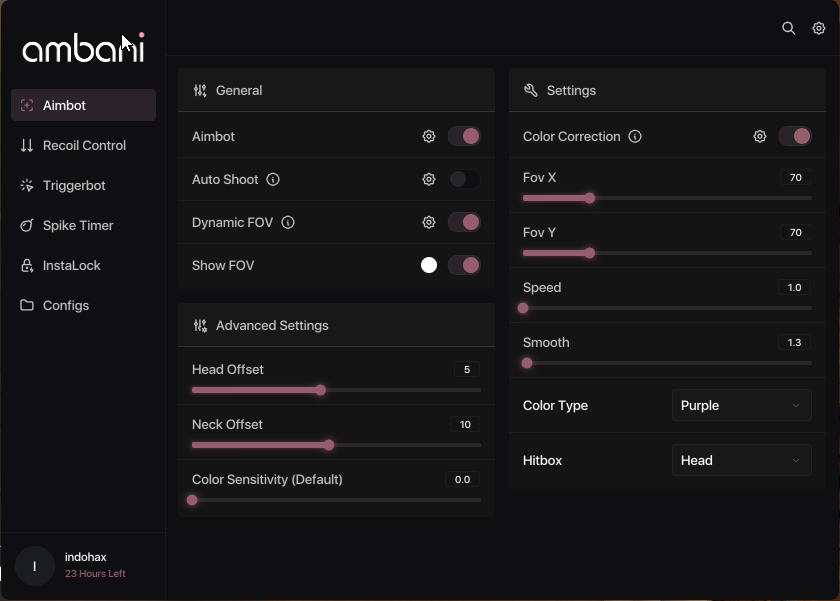
Task: Go to the Configs page
Action: [84, 305]
